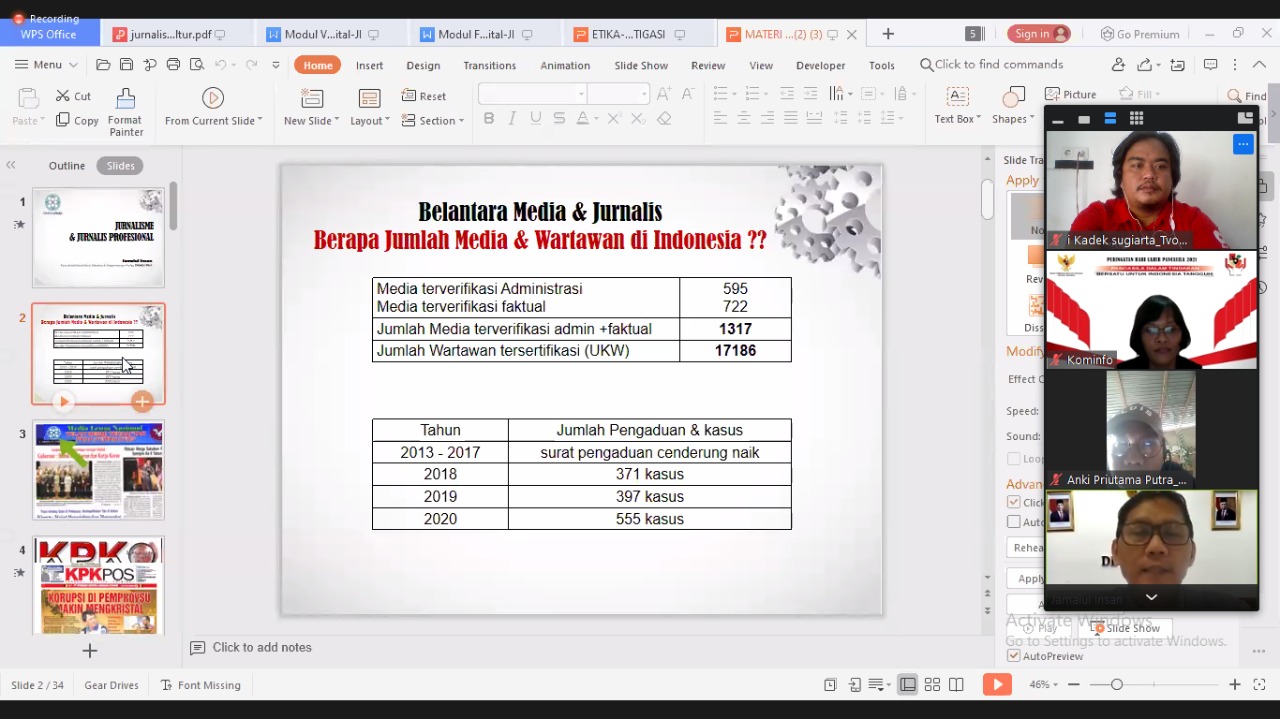Open the Section dropdown
Image resolution: width=1280 pixels, height=719 pixels.
pyautogui.click(x=433, y=120)
